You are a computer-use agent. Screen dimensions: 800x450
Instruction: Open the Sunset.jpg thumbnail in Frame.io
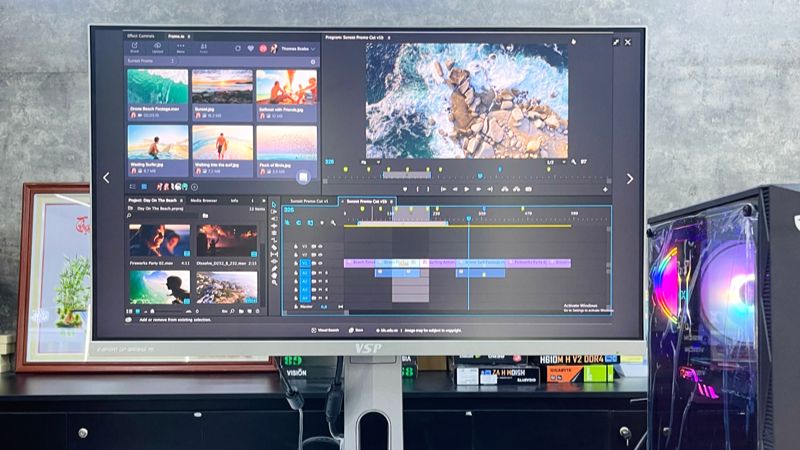[222, 95]
